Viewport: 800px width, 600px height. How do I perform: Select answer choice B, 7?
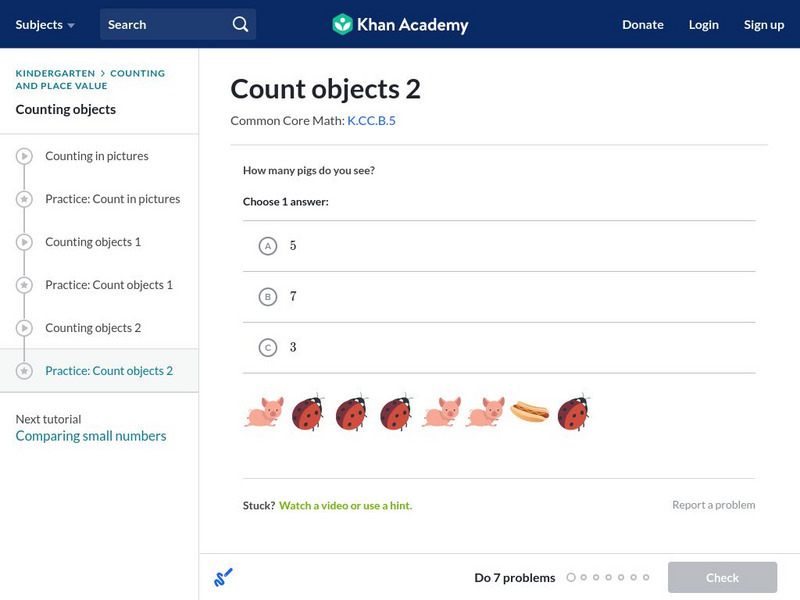267,297
